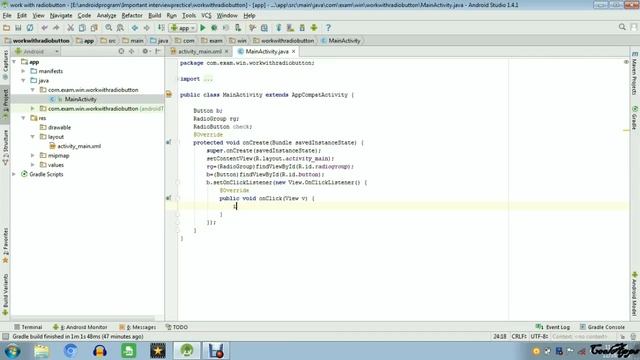
Task: Open the Terminal tool window
Action: (28, 327)
